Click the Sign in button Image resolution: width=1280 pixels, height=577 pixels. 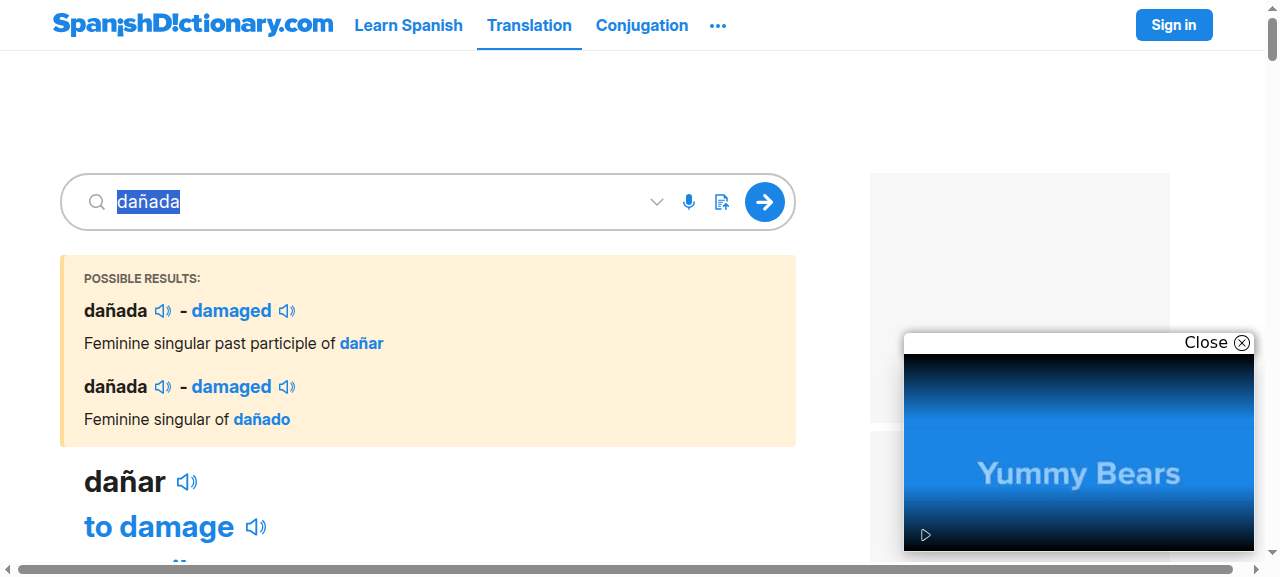[x=1174, y=25]
